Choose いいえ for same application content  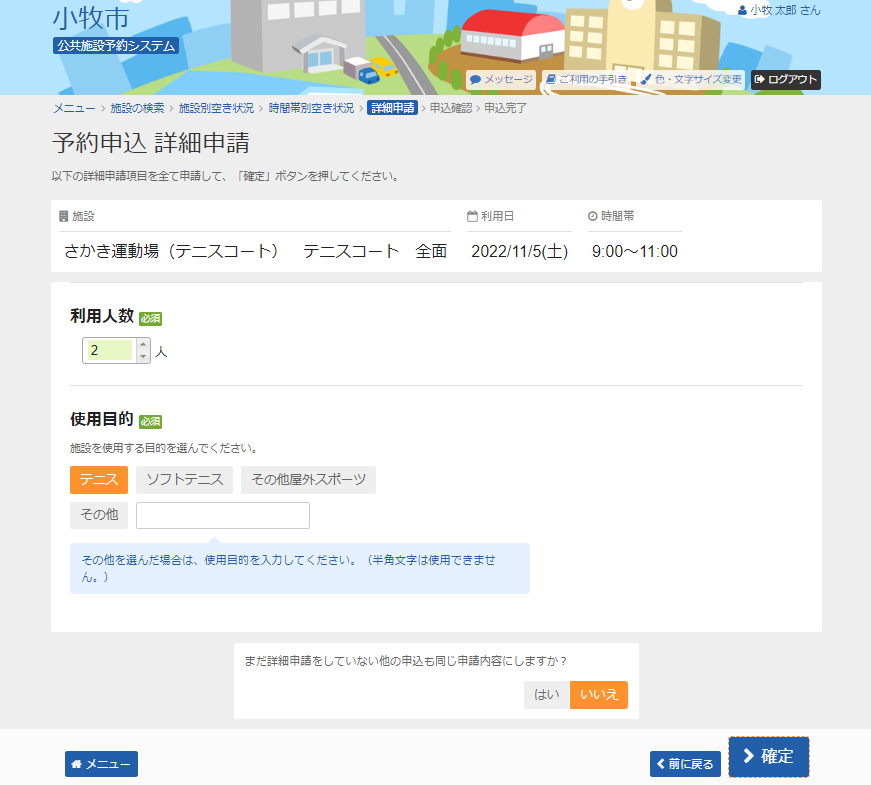click(599, 695)
